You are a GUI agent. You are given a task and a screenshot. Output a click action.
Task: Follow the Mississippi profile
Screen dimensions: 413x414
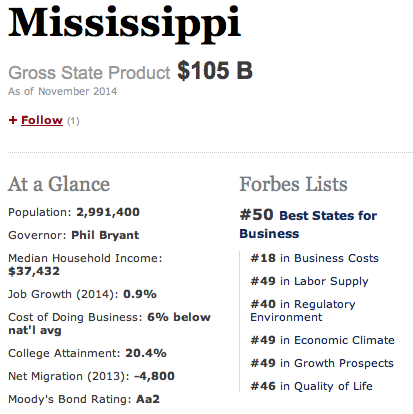pyautogui.click(x=42, y=120)
